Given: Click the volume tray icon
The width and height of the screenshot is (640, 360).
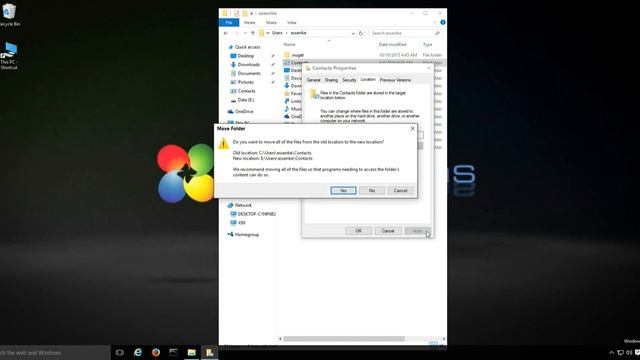Looking at the screenshot, I should pos(629,353).
